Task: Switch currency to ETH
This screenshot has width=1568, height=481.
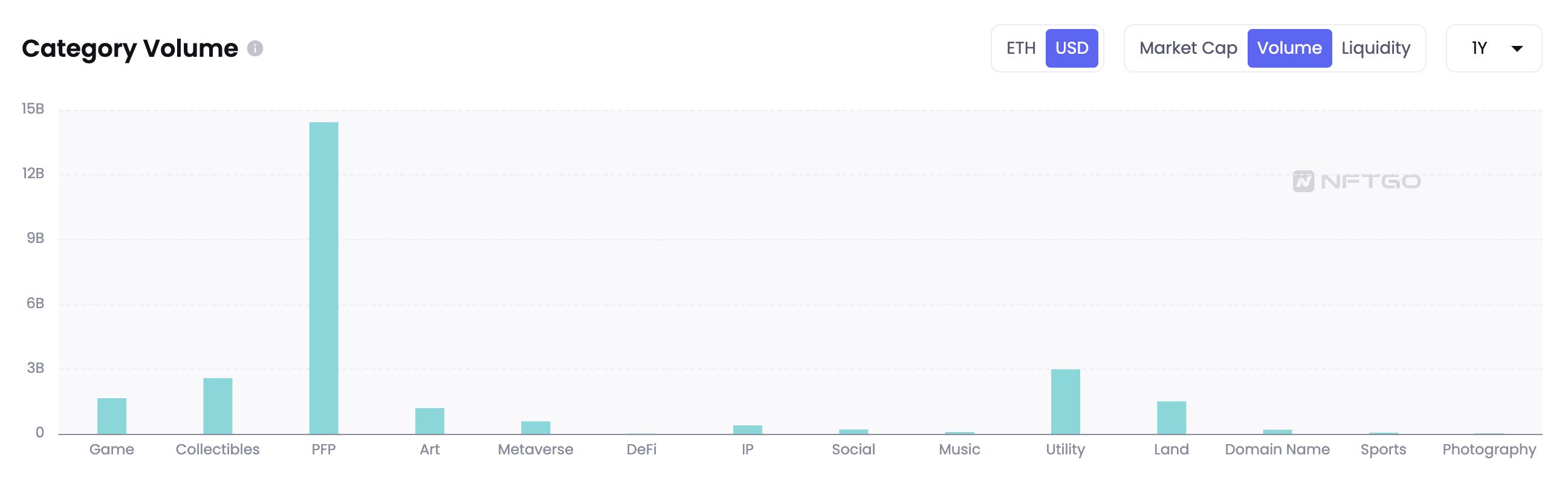Action: tap(1021, 48)
